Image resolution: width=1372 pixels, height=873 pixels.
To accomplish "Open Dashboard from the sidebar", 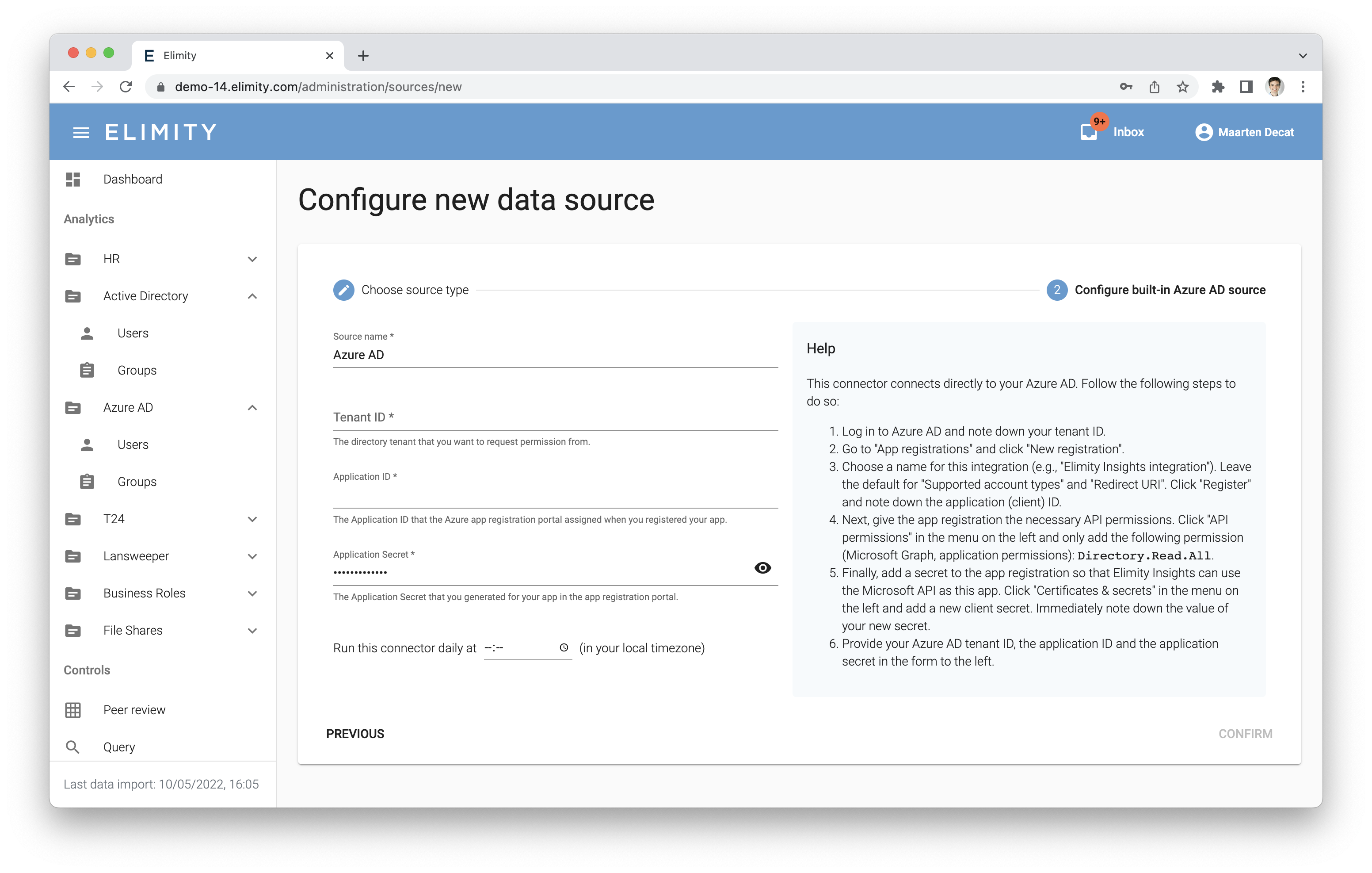I will tap(163, 179).
